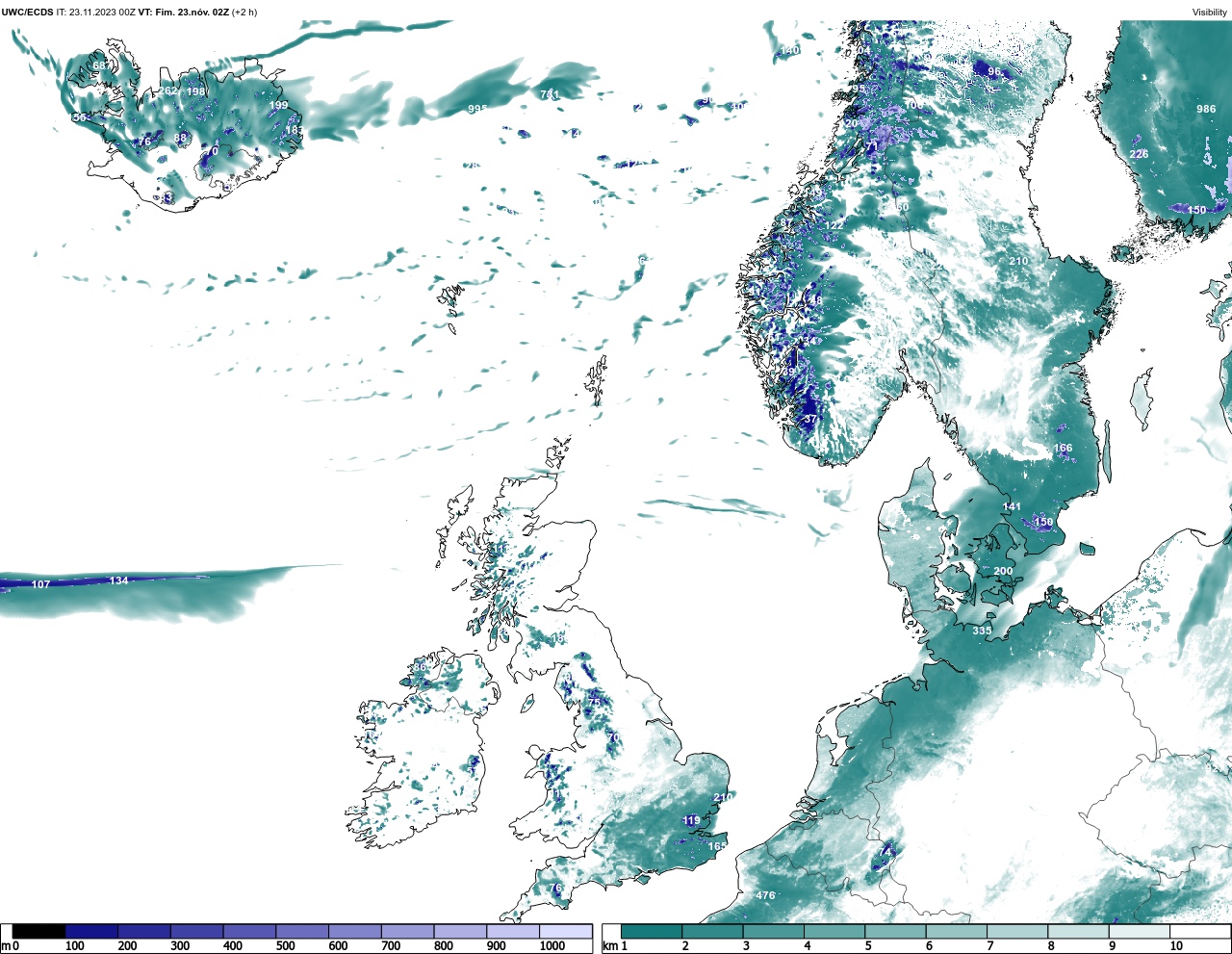Click the 'IT: 23.11.2023 00Z' initialization time text

[96, 12]
